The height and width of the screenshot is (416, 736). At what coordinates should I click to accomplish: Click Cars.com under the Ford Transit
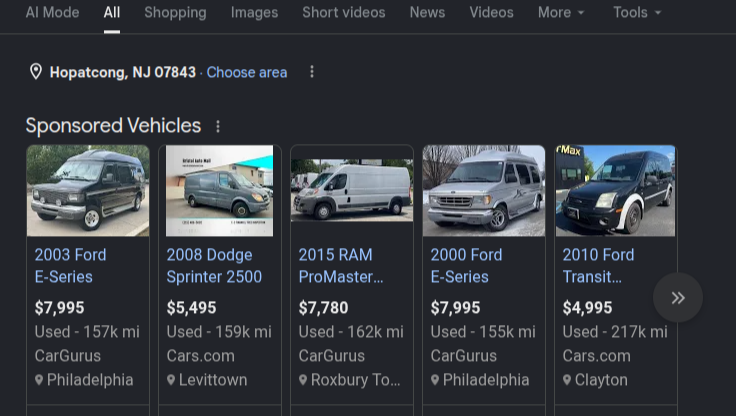click(x=597, y=356)
